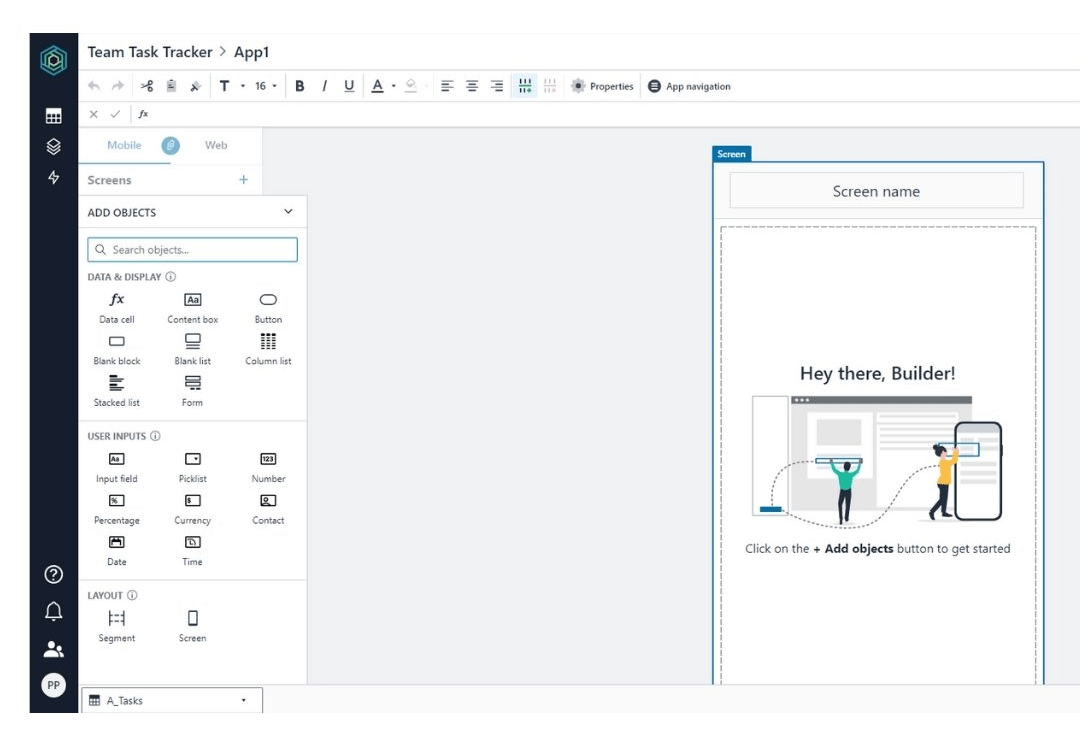
Task: Select the Screen layout object
Action: point(193,627)
